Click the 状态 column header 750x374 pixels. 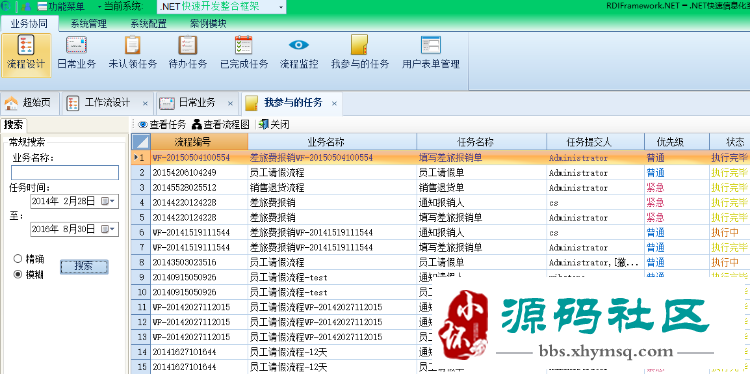point(729,142)
